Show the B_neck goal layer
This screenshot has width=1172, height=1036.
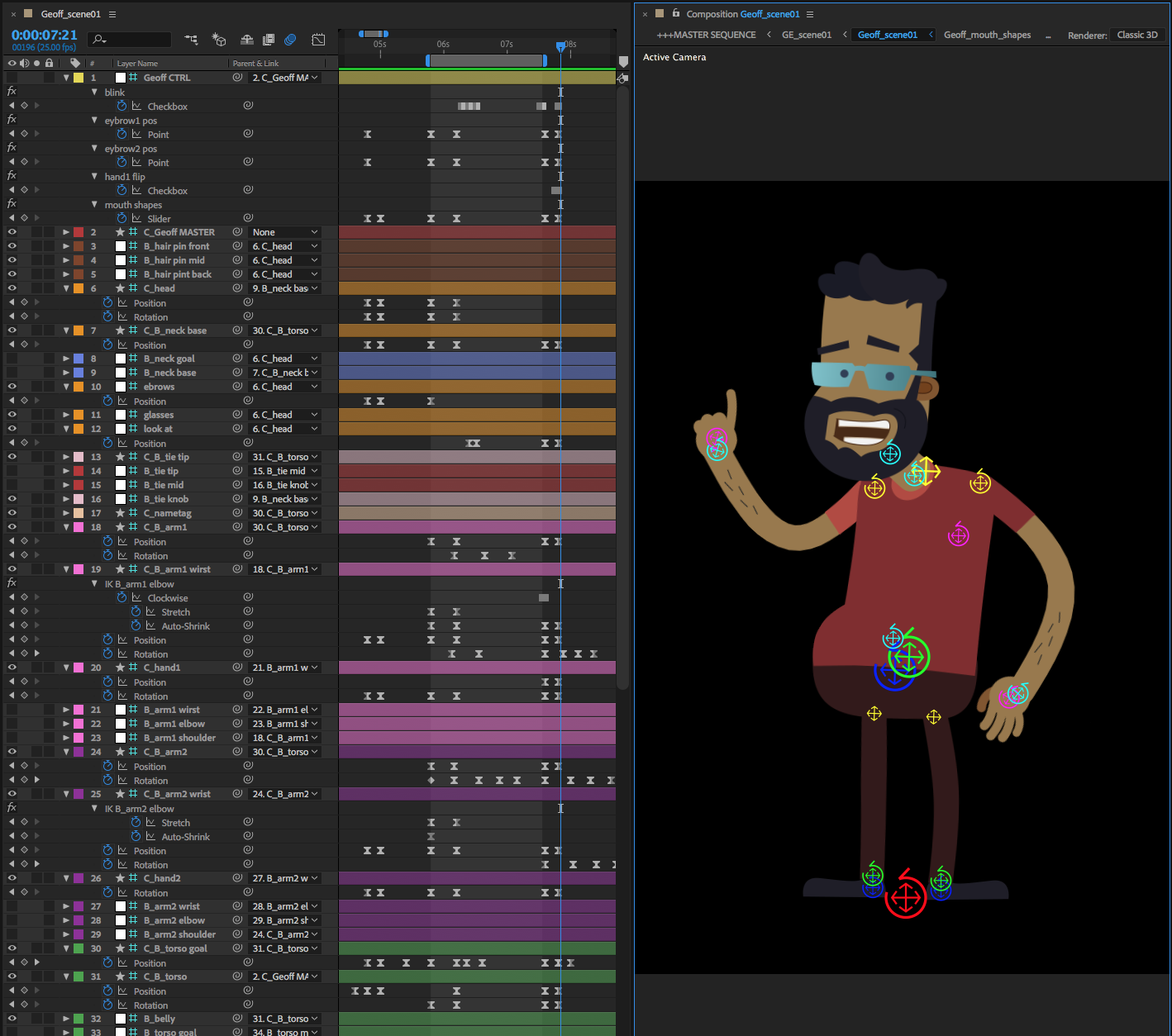point(12,359)
